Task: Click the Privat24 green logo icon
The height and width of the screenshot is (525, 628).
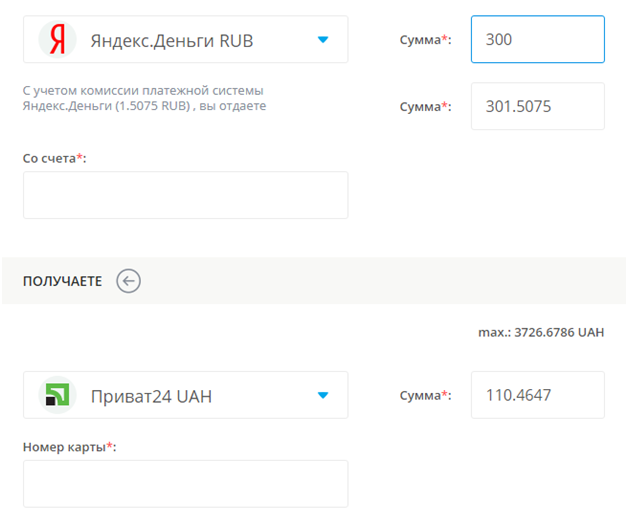Action: (x=57, y=395)
